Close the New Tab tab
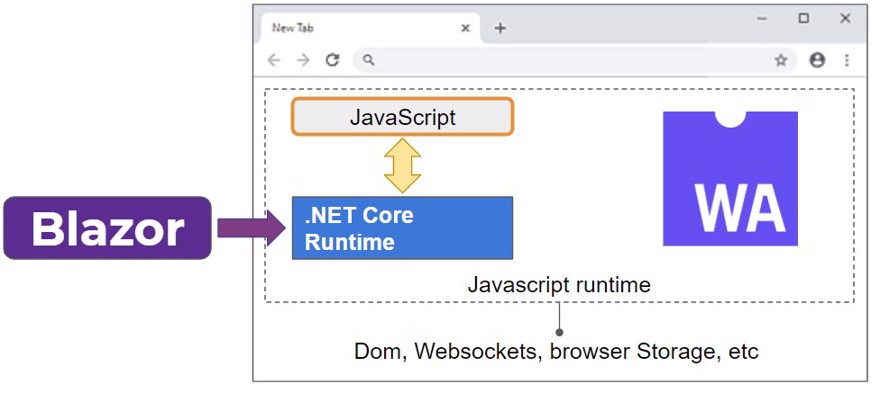This screenshot has height=393, width=880. tap(465, 28)
